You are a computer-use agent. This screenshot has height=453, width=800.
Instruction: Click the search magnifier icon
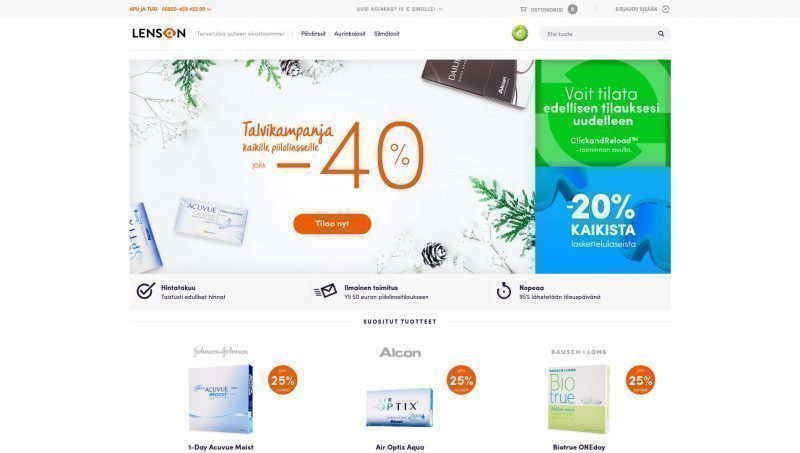(661, 34)
